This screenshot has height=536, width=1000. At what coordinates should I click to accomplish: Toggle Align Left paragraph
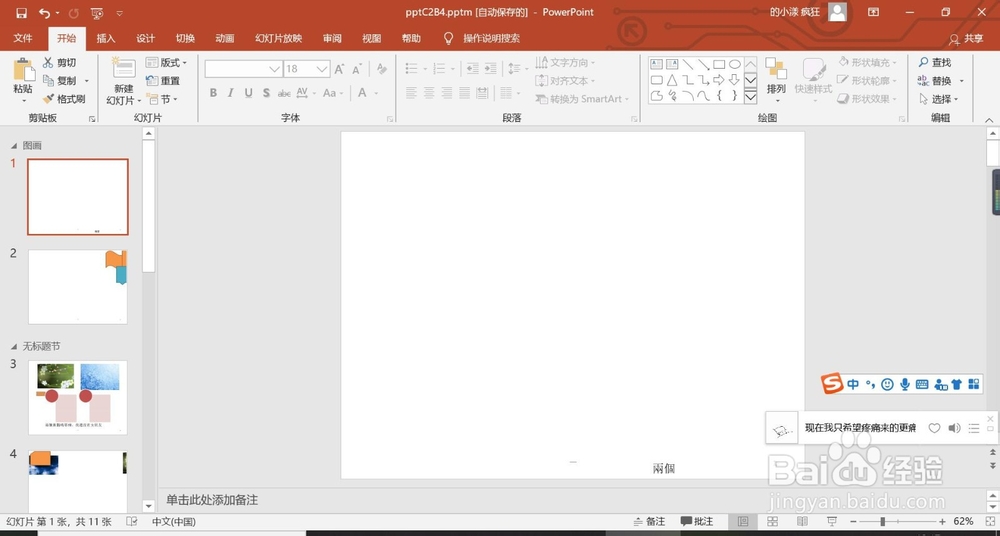tap(411, 93)
